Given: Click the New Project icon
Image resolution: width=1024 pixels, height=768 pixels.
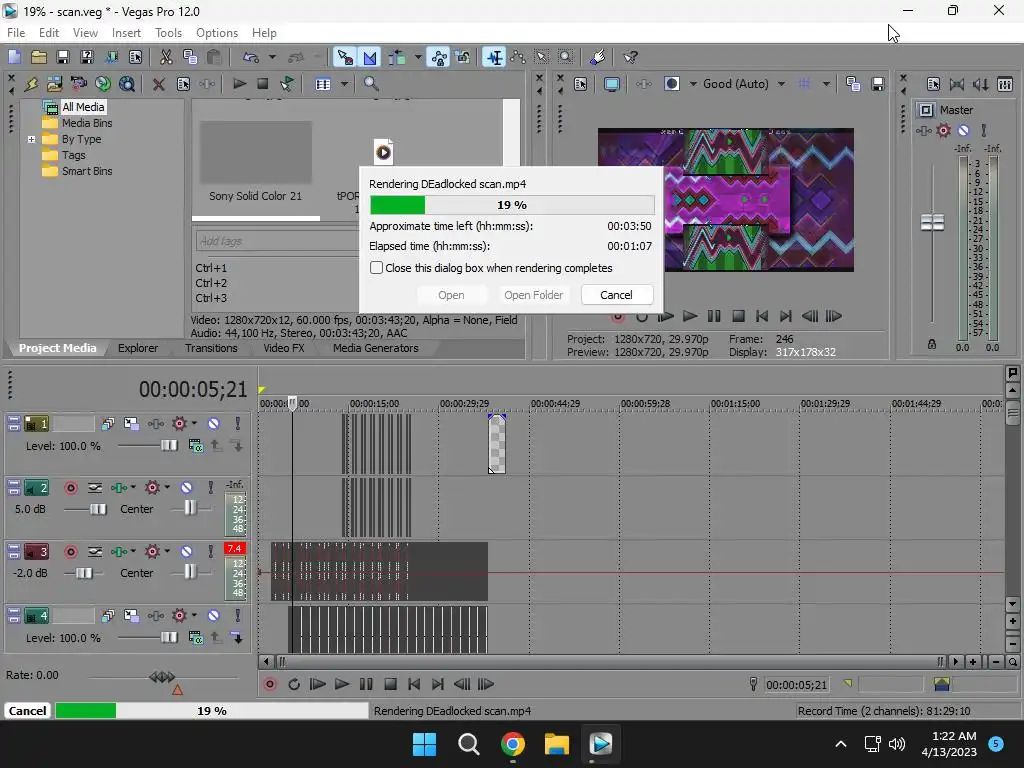Looking at the screenshot, I should tap(14, 57).
